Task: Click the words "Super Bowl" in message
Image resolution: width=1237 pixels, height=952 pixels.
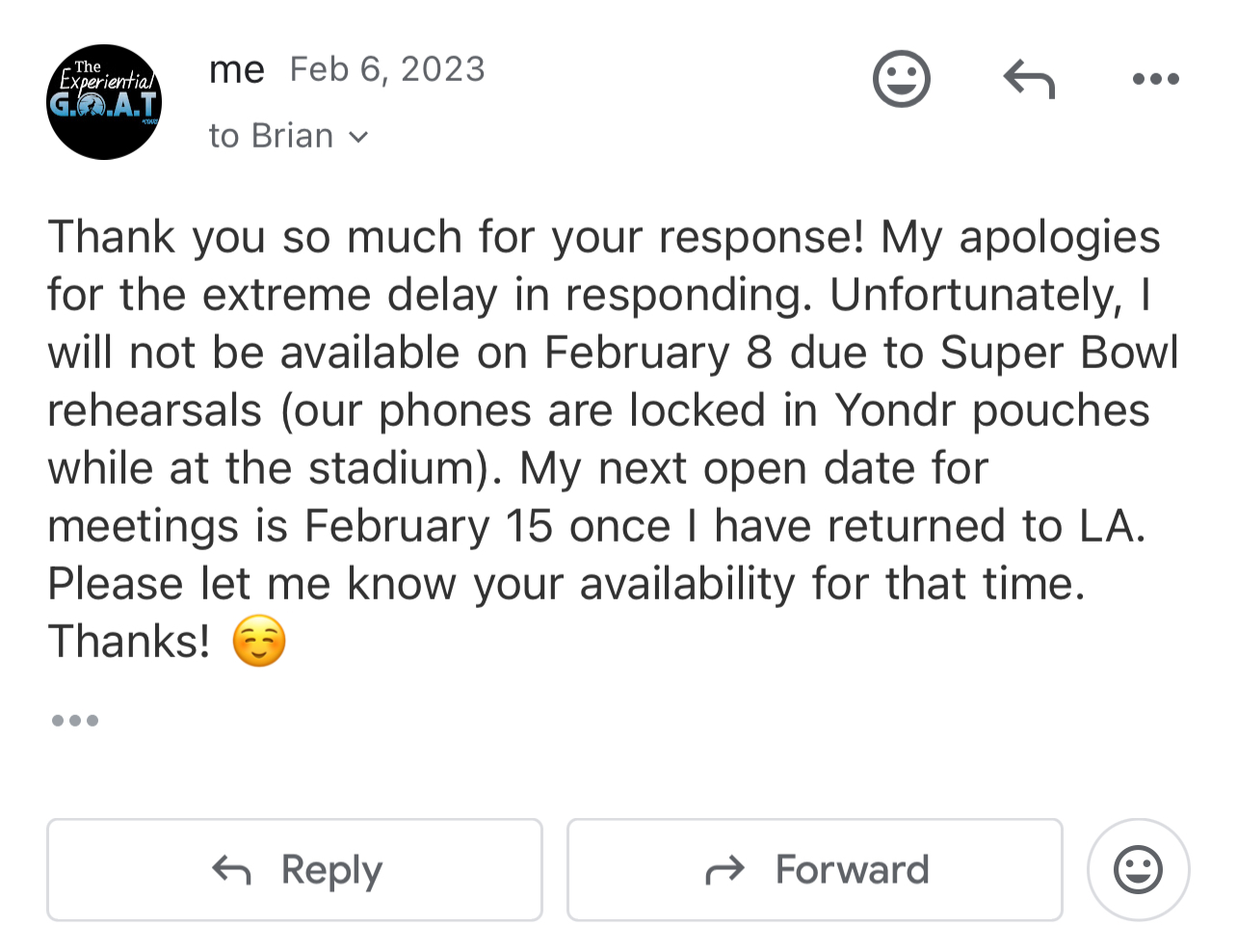Action: point(1059,353)
